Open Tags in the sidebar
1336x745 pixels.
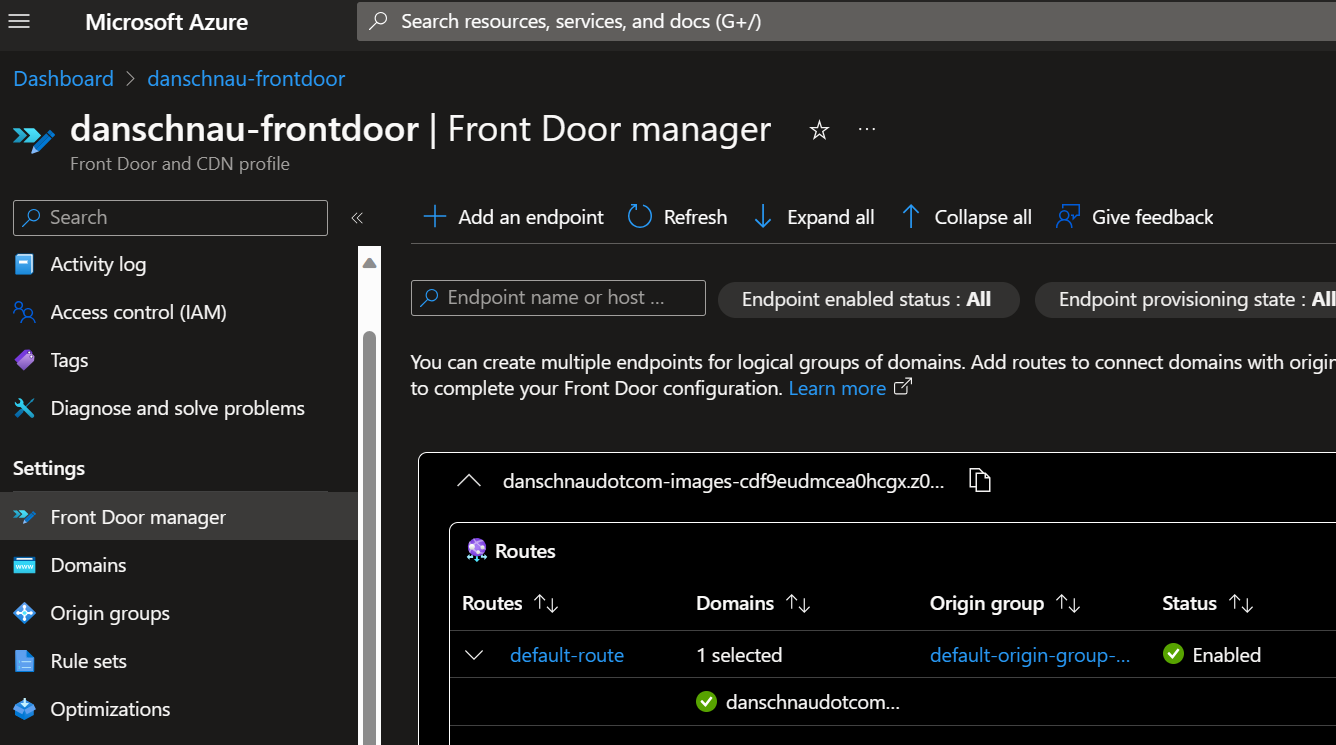click(70, 361)
